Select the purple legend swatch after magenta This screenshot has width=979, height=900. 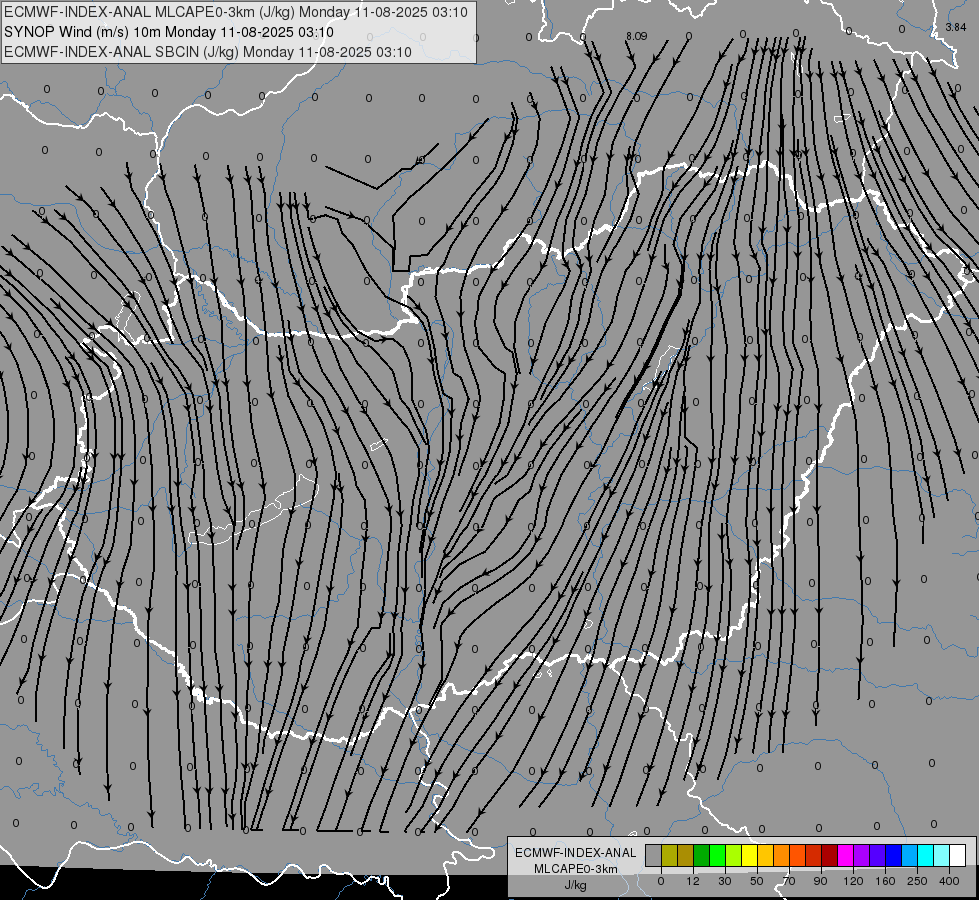[862, 855]
